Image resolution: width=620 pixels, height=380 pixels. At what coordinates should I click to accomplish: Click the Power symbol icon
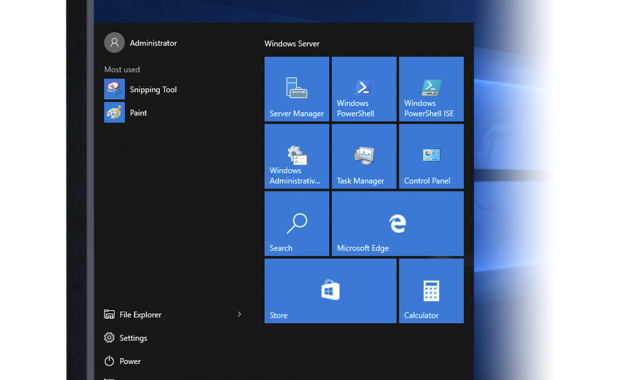[109, 361]
